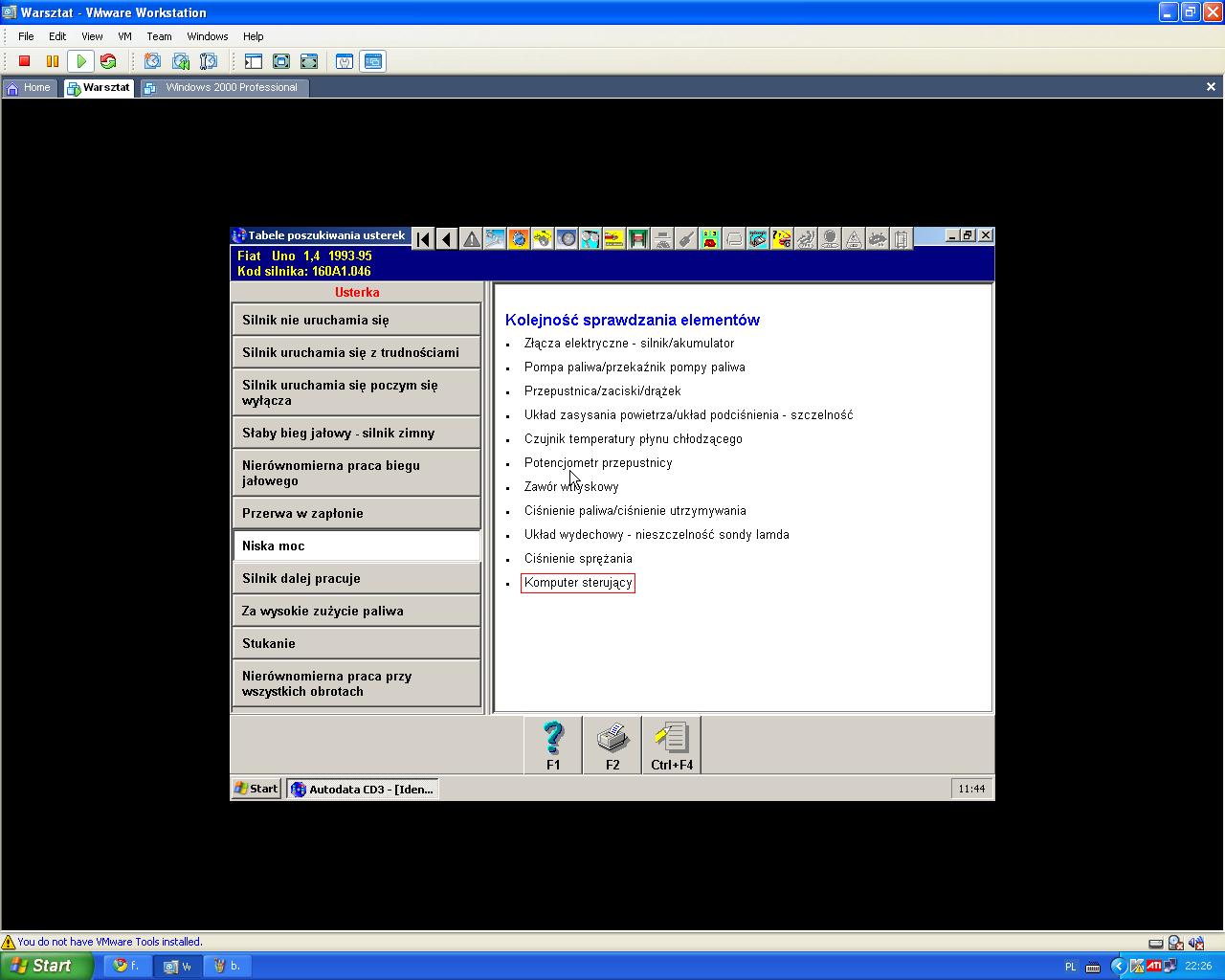Open the Help menu
The height and width of the screenshot is (980, 1225).
click(x=253, y=36)
